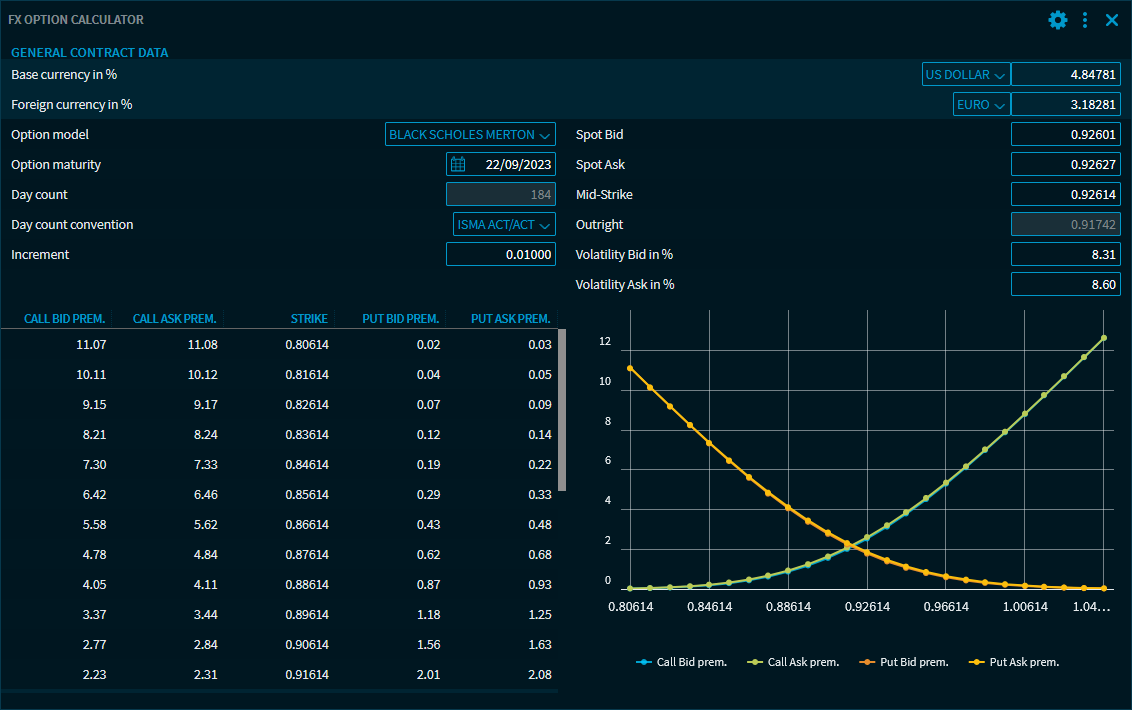1132x710 pixels.
Task: Select the Mid-Strike input field
Action: tap(1065, 195)
